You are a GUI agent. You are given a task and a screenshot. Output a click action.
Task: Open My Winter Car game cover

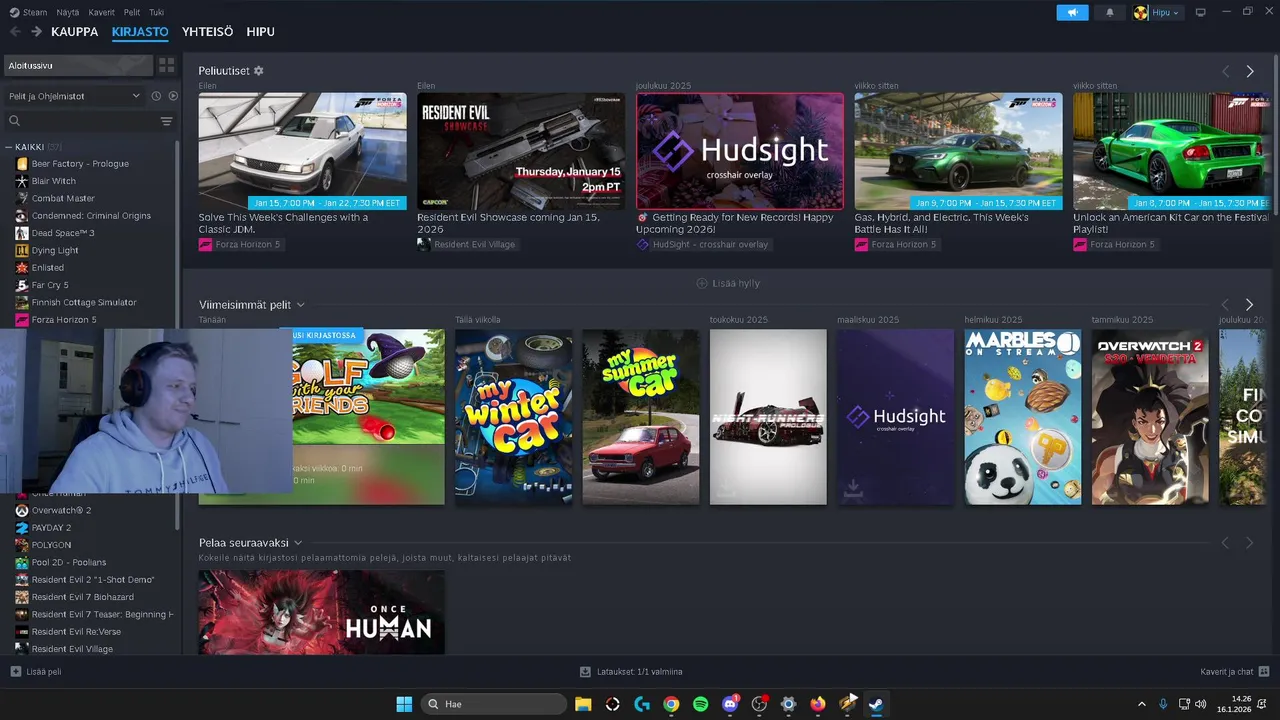(514, 417)
